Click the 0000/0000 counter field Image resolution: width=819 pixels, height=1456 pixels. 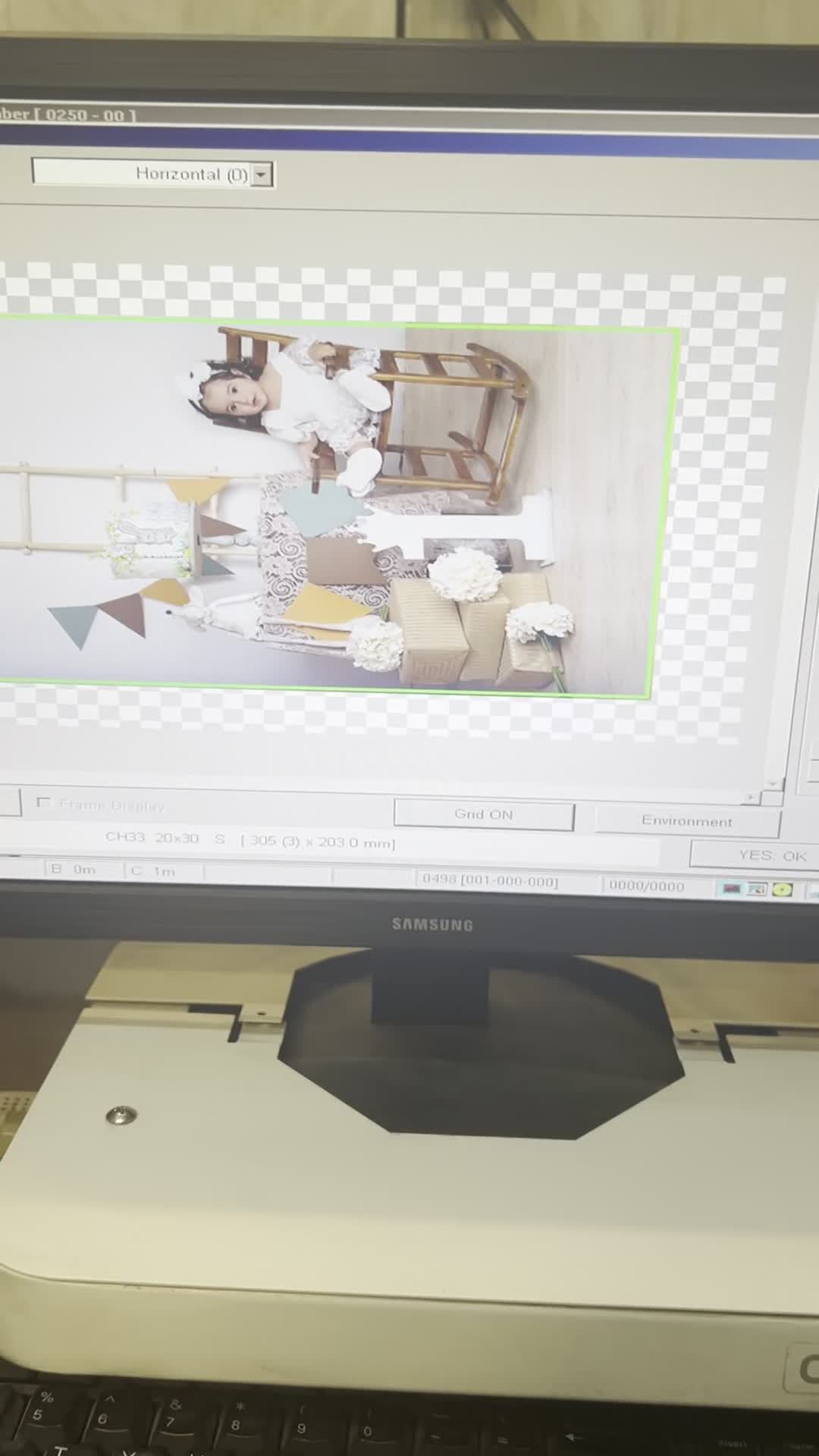pyautogui.click(x=646, y=886)
